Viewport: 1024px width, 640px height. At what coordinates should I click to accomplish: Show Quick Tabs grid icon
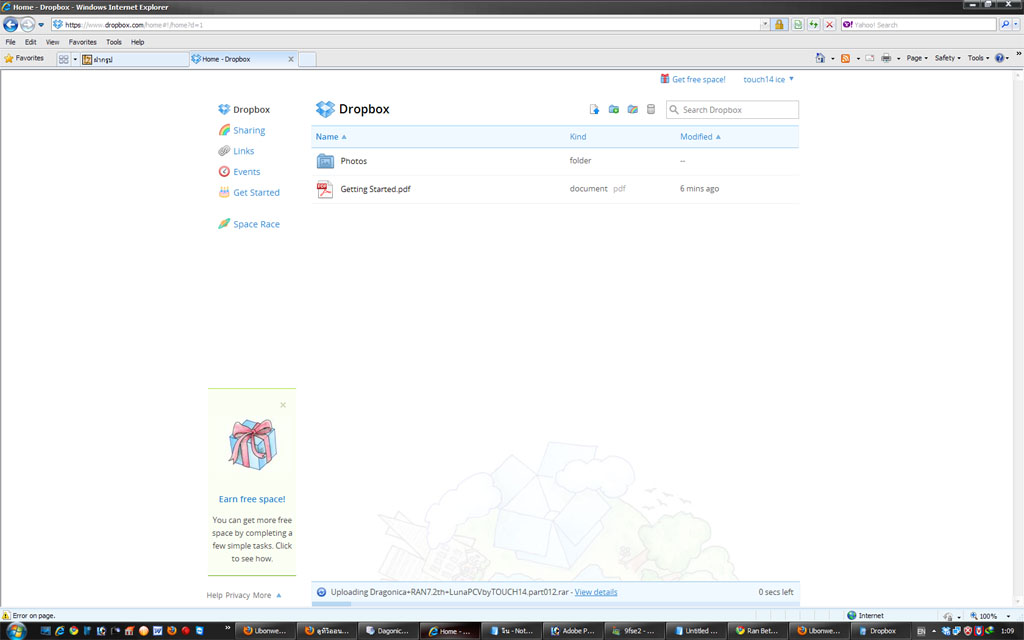point(63,59)
